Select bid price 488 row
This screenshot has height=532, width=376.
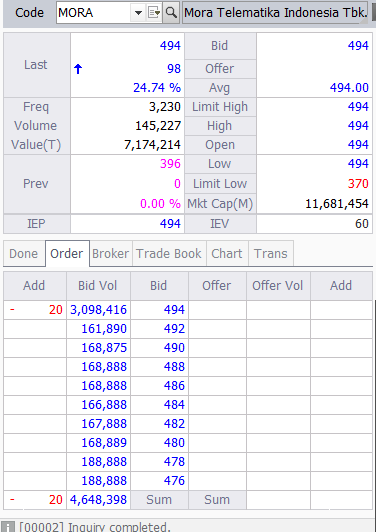174,367
